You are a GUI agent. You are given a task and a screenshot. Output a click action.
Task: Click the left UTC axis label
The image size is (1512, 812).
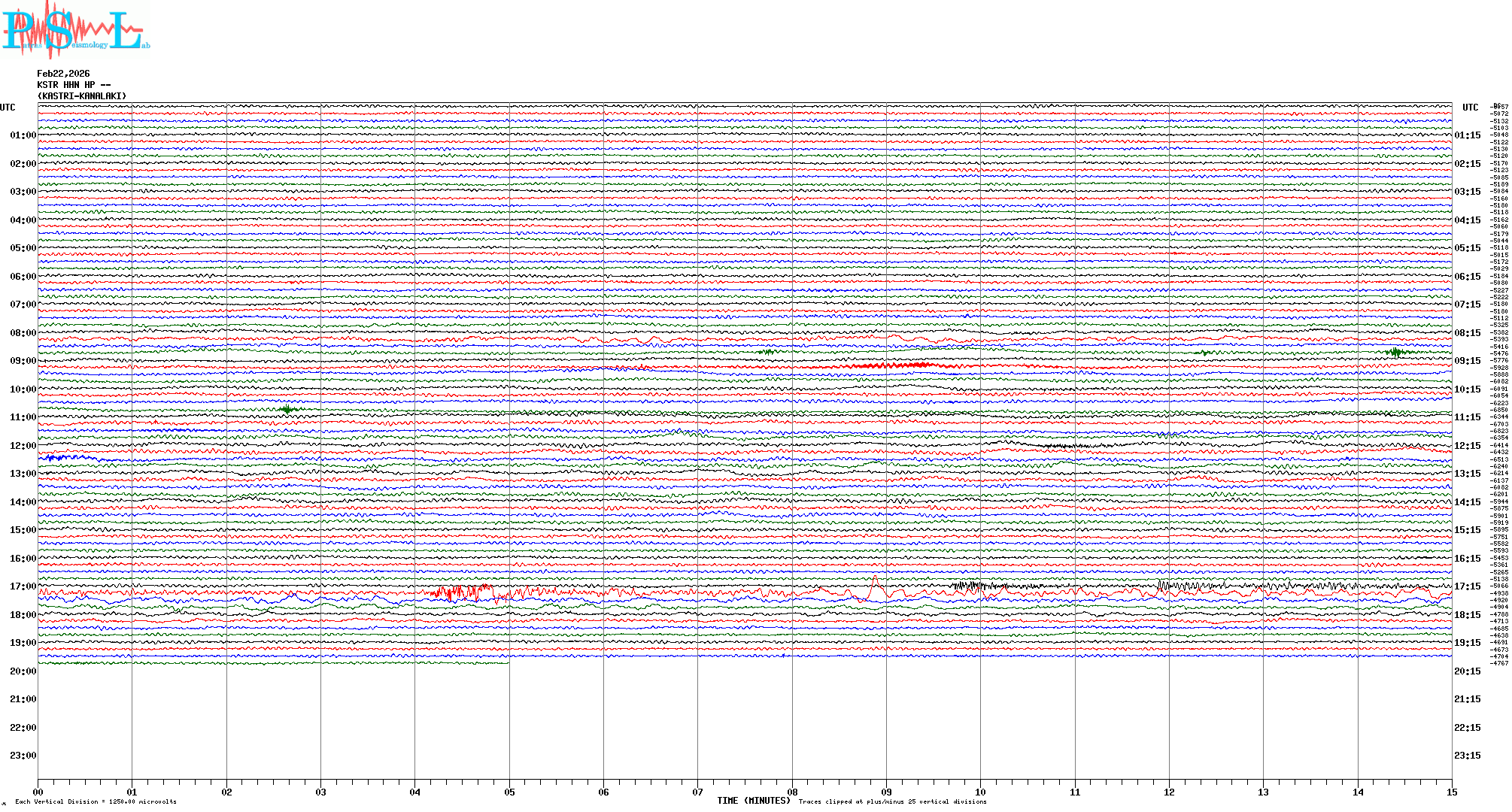tap(8, 108)
